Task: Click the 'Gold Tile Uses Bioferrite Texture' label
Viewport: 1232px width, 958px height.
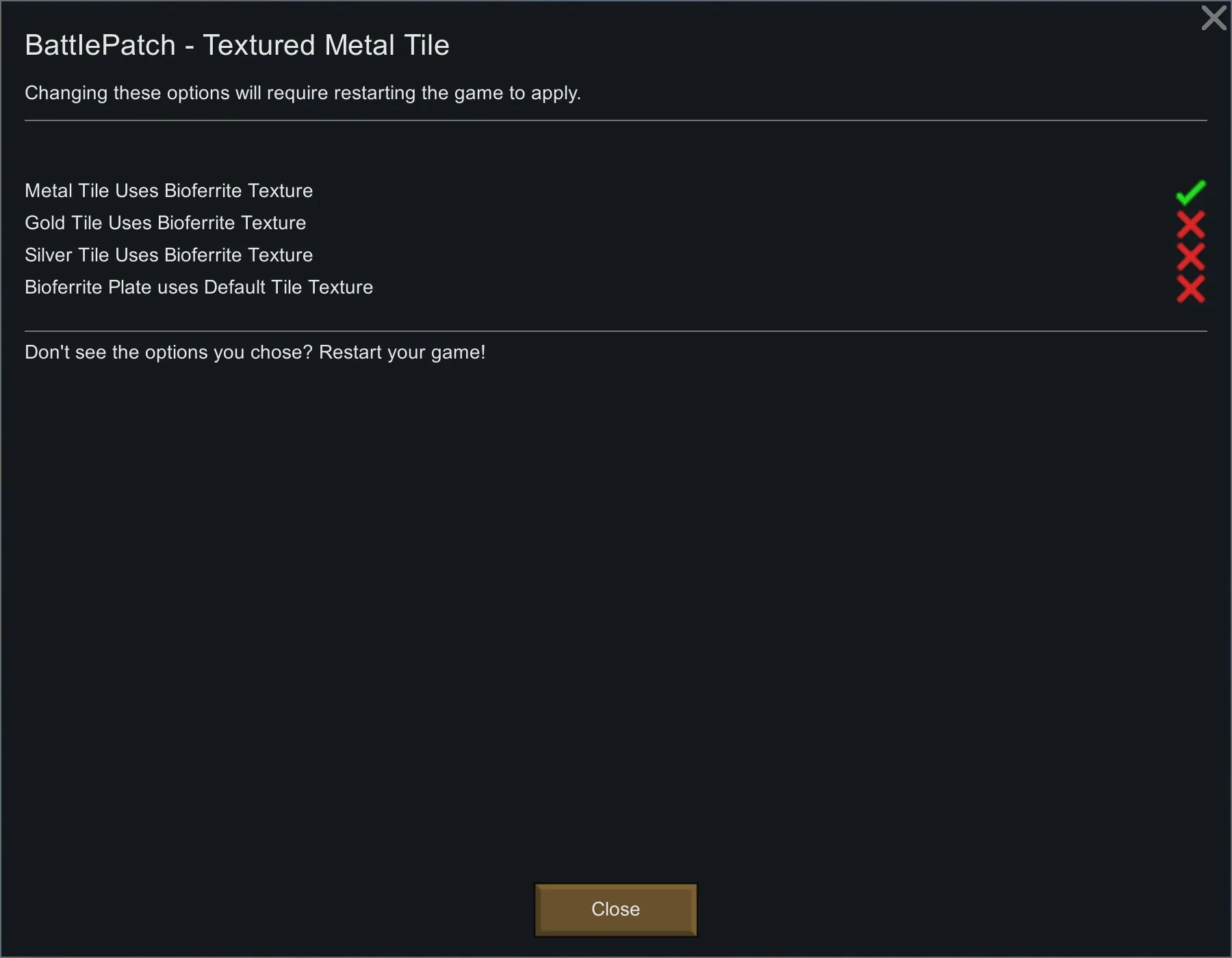Action: coord(165,223)
